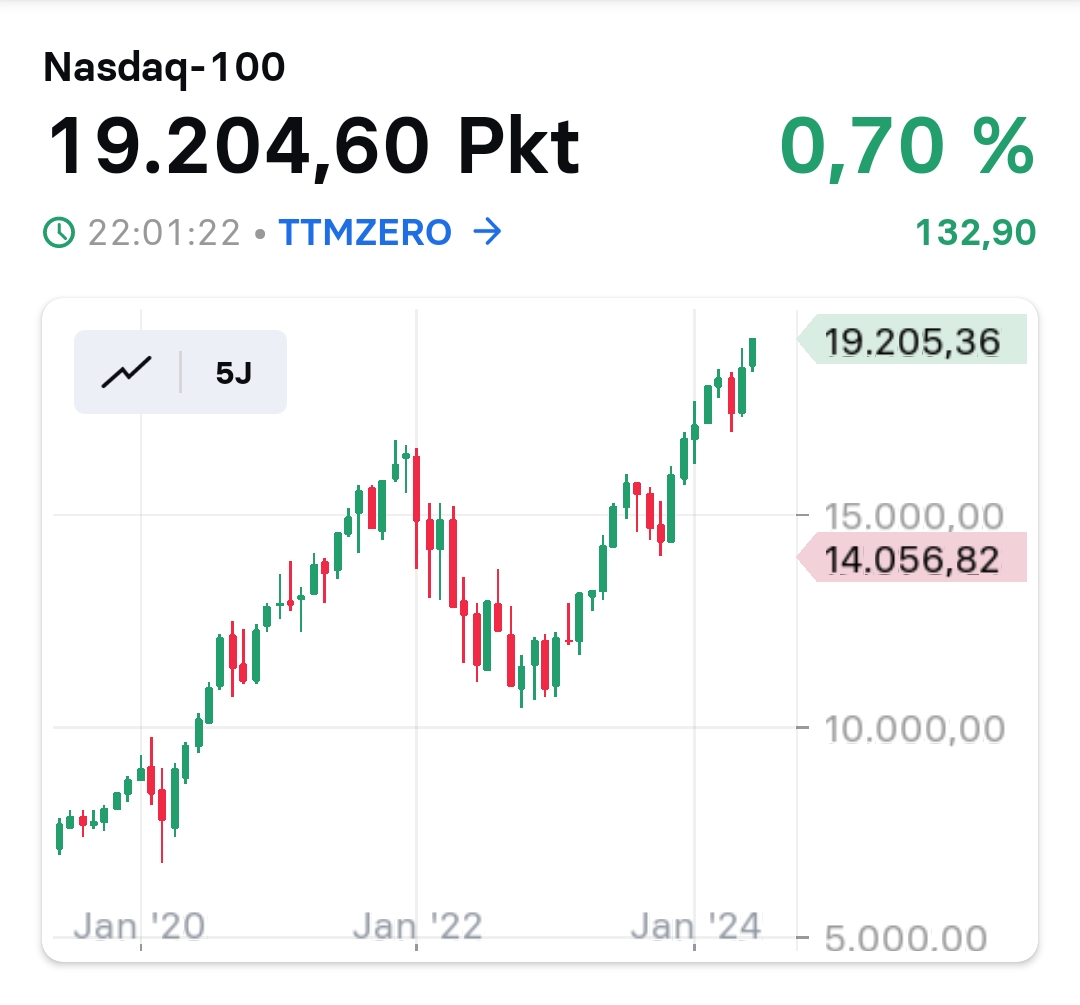Click the 22:01:22 timestamp
The height and width of the screenshot is (1005, 1080).
tap(164, 233)
